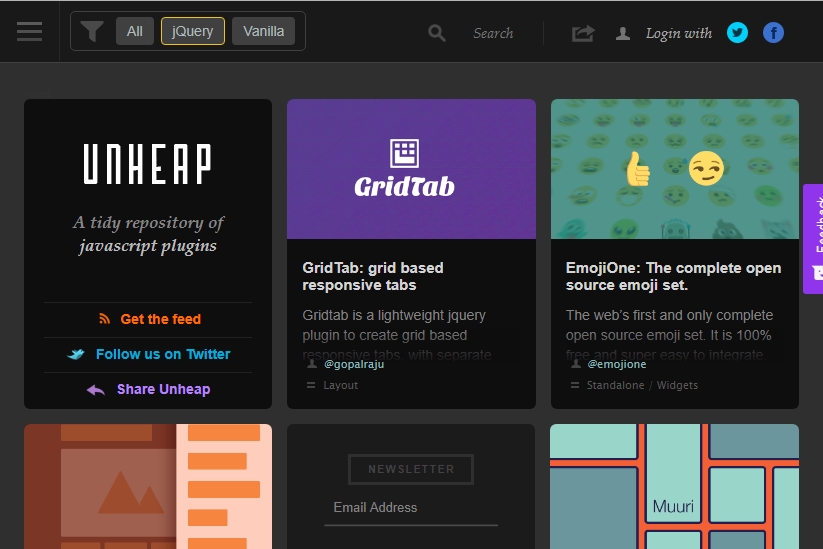Screen dimensions: 823x549
Task: Open the Widgets category link
Action: pos(677,385)
